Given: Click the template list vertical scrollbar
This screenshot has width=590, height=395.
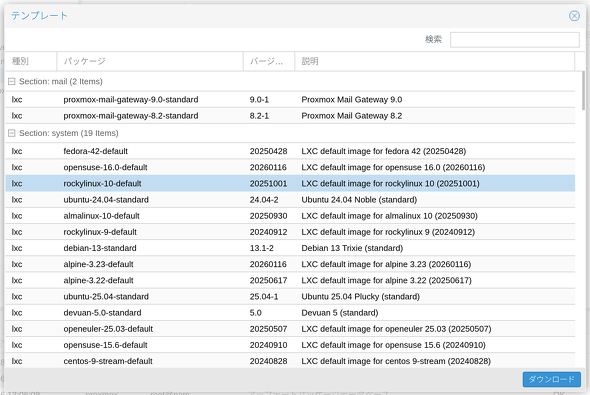Looking at the screenshot, I should coord(582,90).
